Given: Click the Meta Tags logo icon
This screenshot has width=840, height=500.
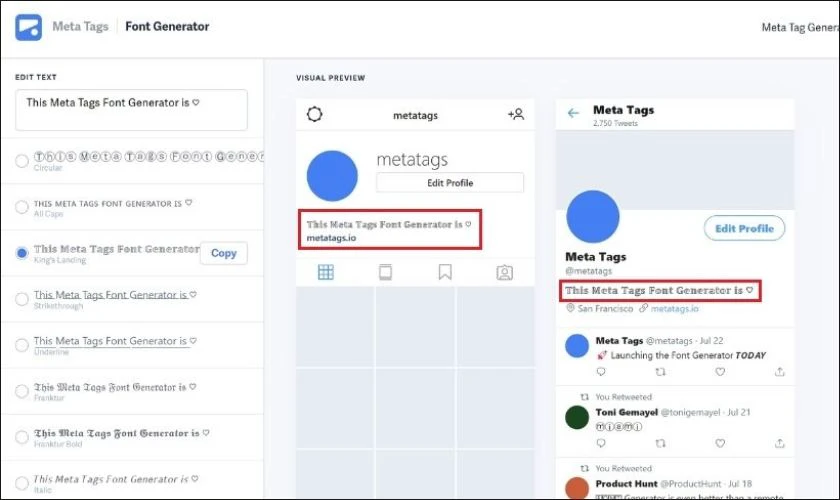Looking at the screenshot, I should click(x=28, y=27).
